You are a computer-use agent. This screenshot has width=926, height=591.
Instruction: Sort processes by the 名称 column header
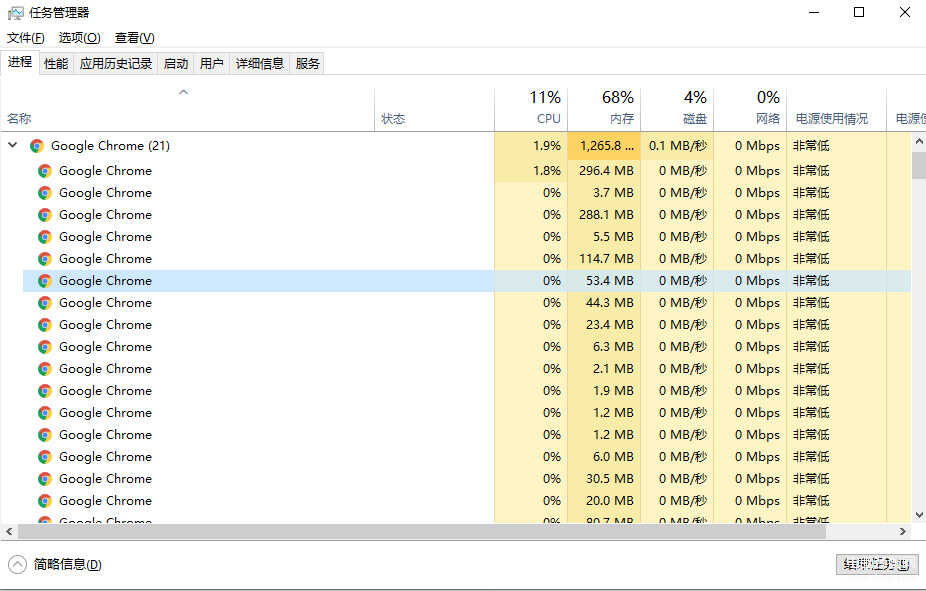pyautogui.click(x=187, y=110)
